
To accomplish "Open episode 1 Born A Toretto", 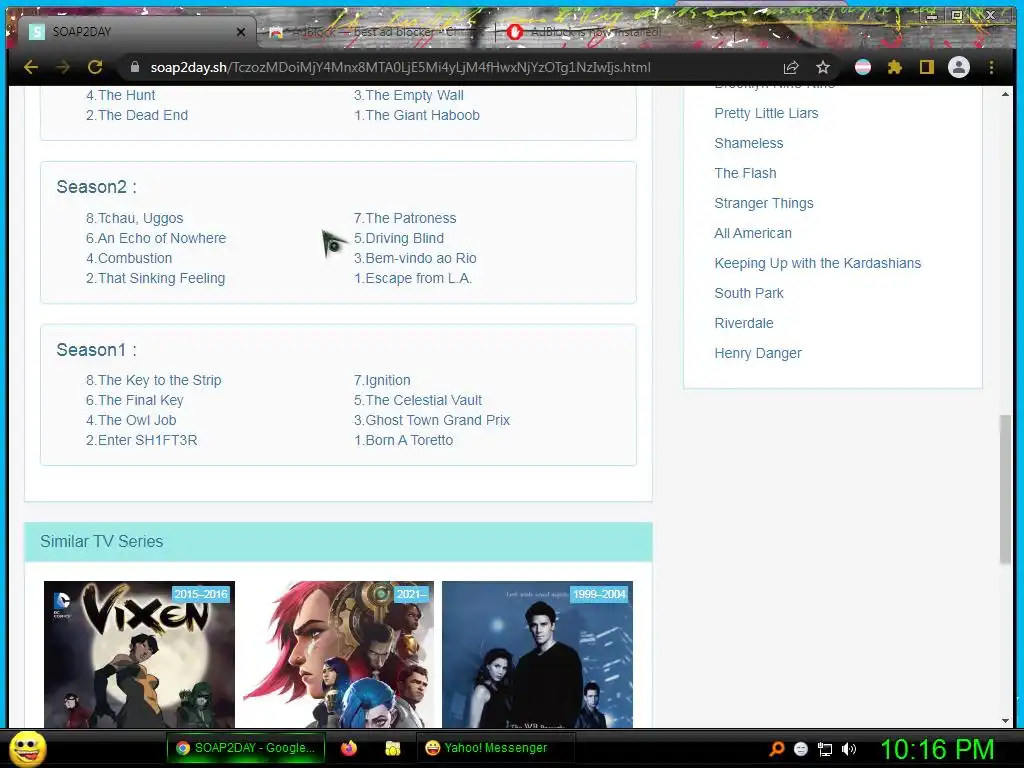I will point(404,440).
